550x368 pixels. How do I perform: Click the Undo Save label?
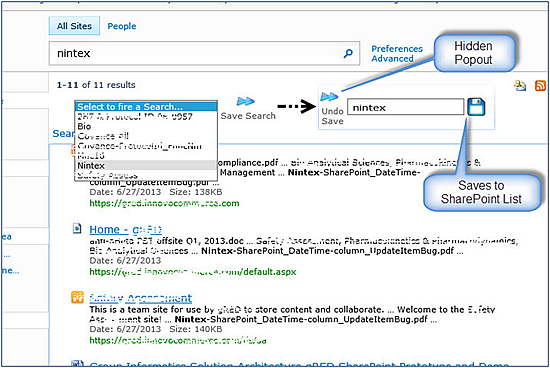click(x=332, y=116)
